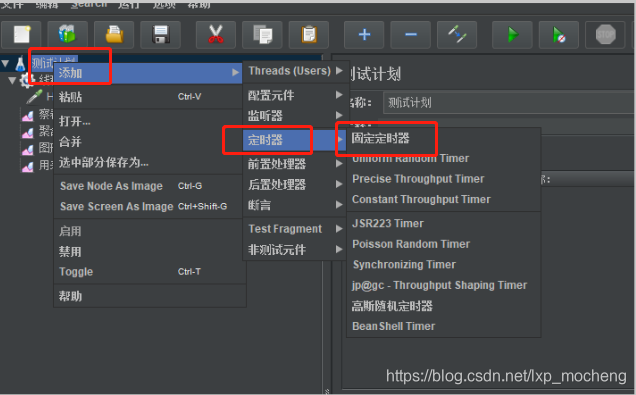Image resolution: width=636 pixels, height=395 pixels.
Task: Click Start no pauses icon
Action: [559, 34]
